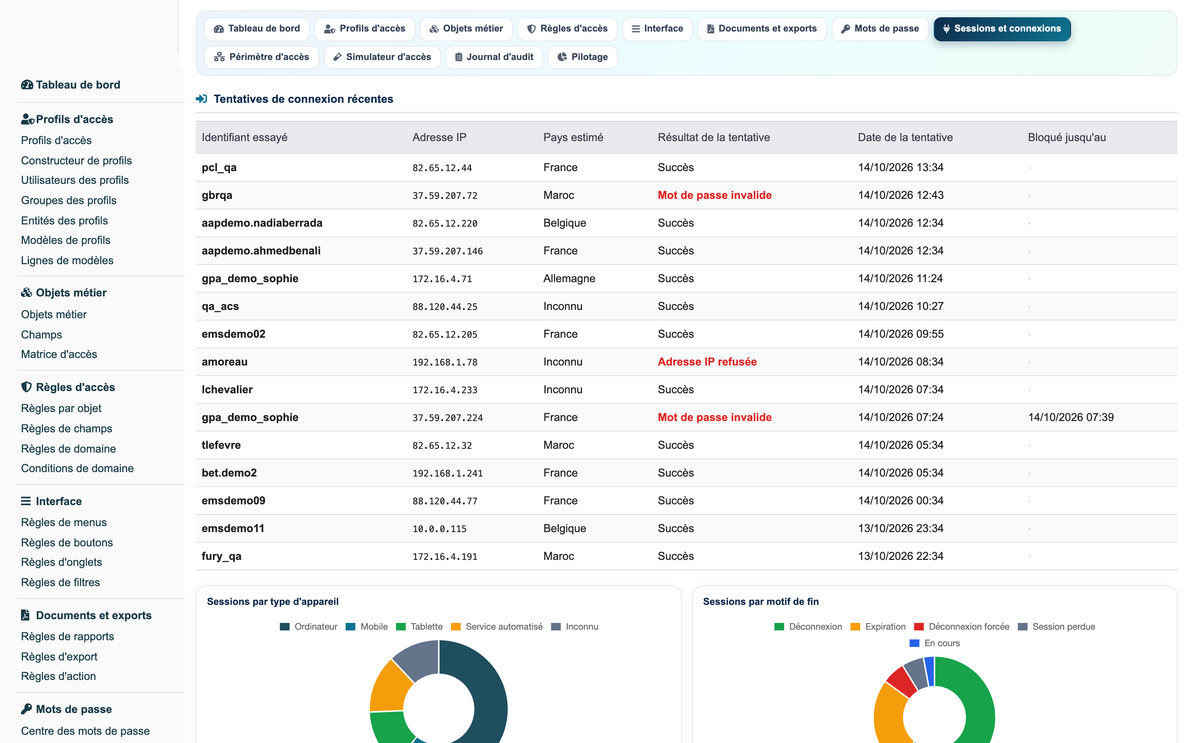Screen dimensions: 1200x743
Task: Click the shield icon in Règles d'accès tab
Action: [x=532, y=29]
